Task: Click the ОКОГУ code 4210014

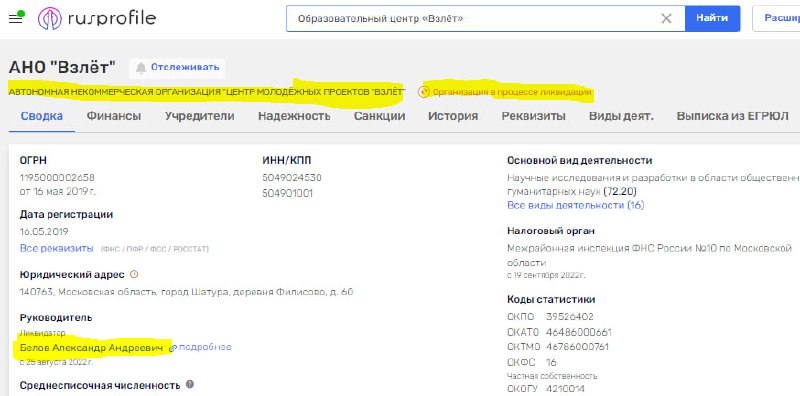Action: point(565,389)
